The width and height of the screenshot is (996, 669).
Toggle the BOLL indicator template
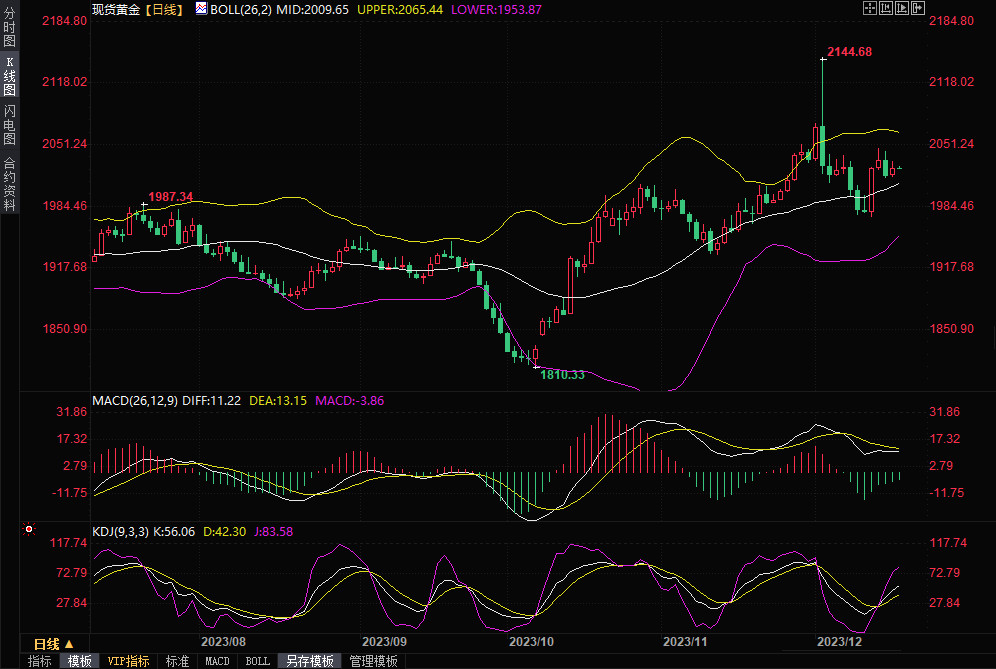(x=257, y=661)
